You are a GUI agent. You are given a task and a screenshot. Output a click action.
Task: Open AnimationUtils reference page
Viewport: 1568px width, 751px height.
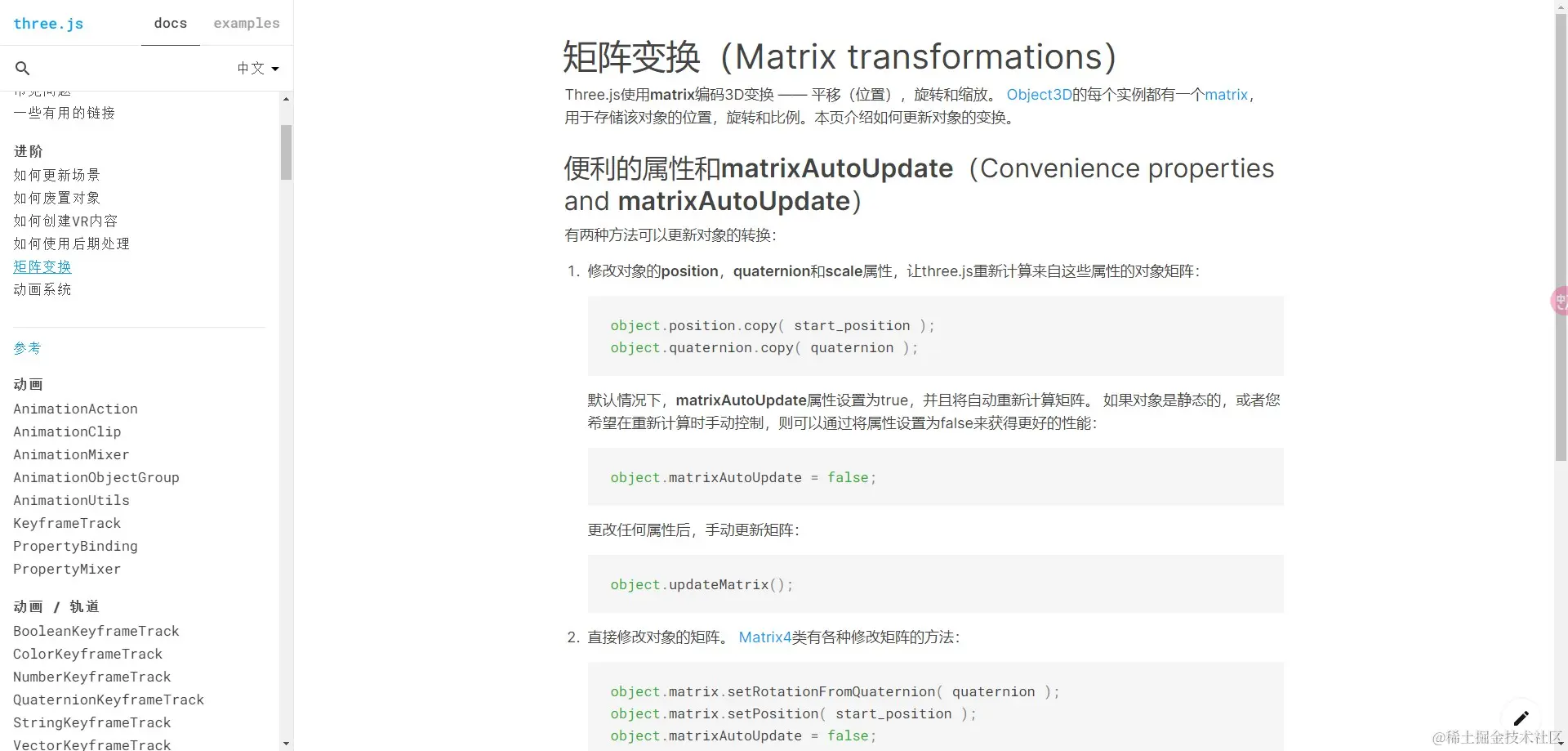pyautogui.click(x=71, y=500)
